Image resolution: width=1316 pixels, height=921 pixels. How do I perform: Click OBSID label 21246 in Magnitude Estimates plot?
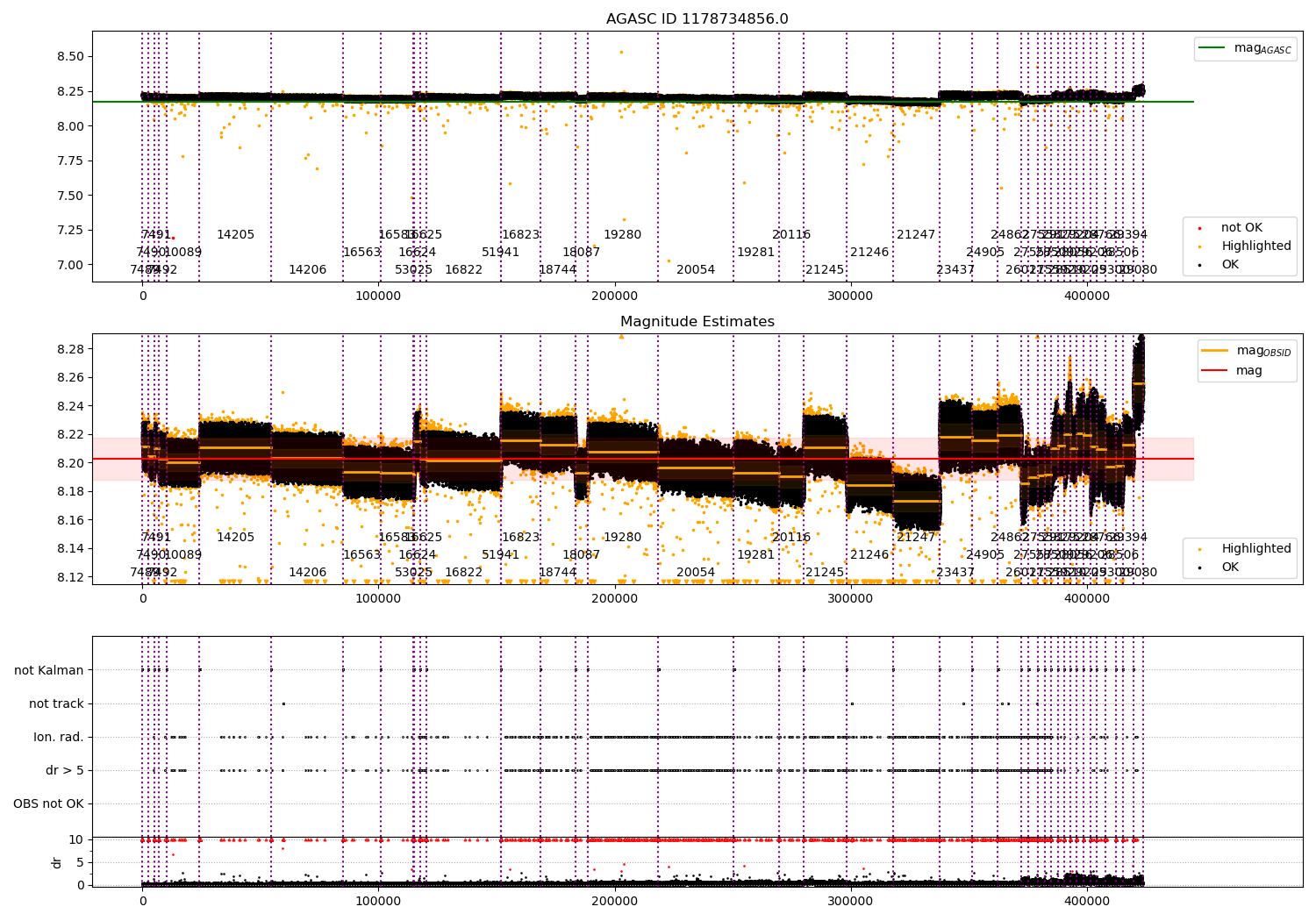869,555
